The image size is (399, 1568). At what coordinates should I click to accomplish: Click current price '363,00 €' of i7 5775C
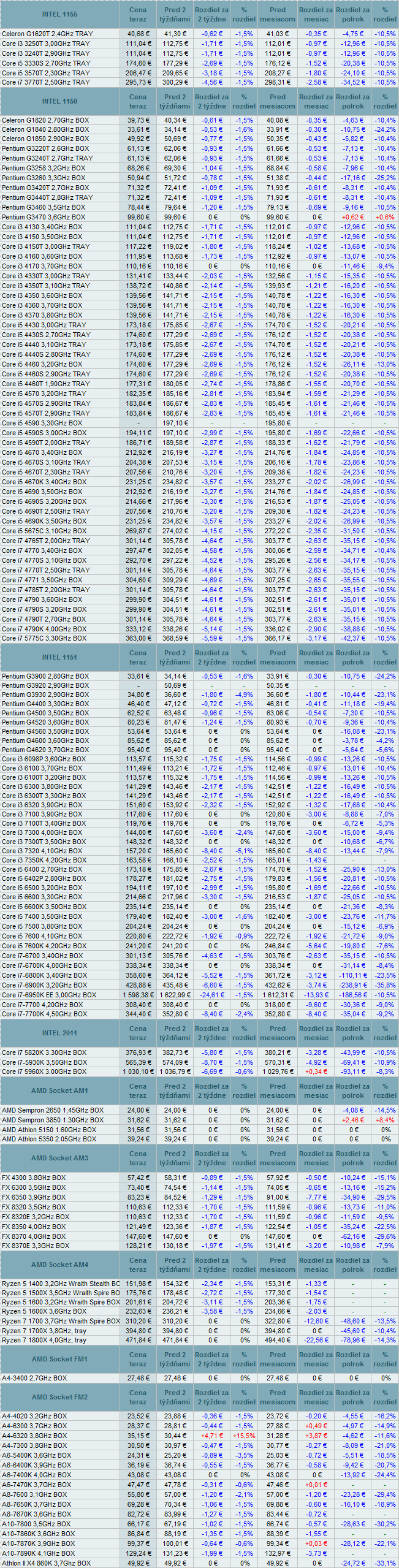tap(139, 638)
